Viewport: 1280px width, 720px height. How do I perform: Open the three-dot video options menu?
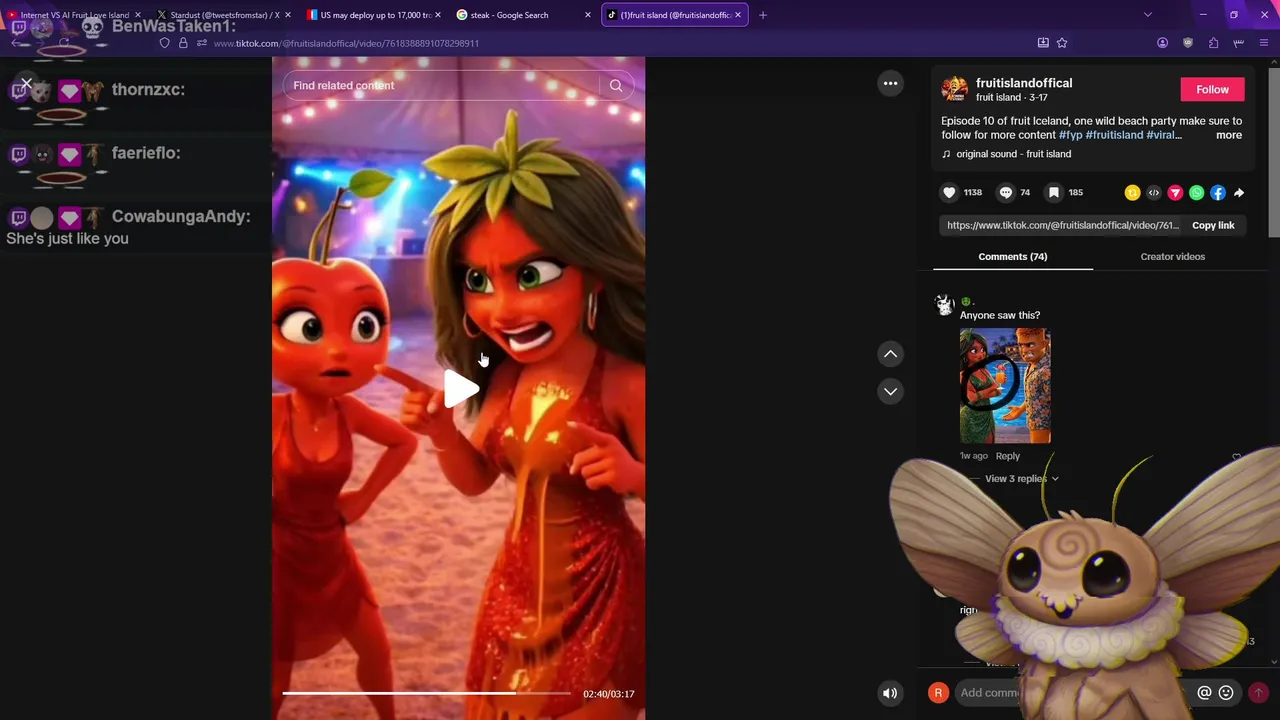point(890,83)
